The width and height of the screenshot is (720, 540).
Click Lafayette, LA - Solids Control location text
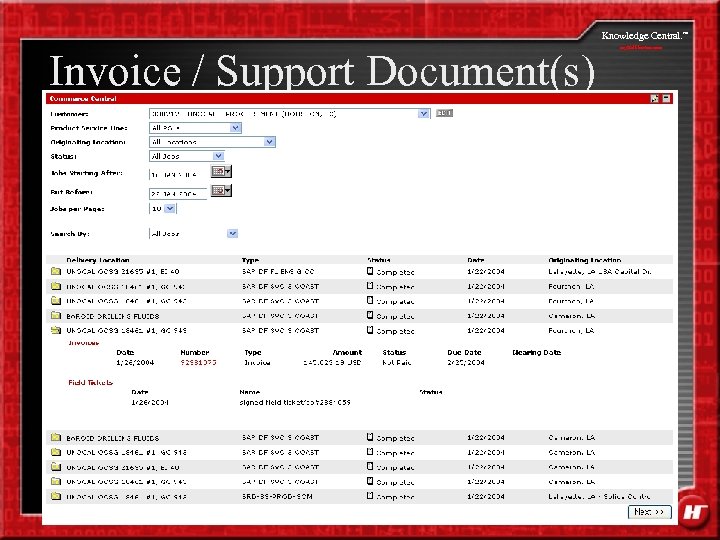pos(599,496)
